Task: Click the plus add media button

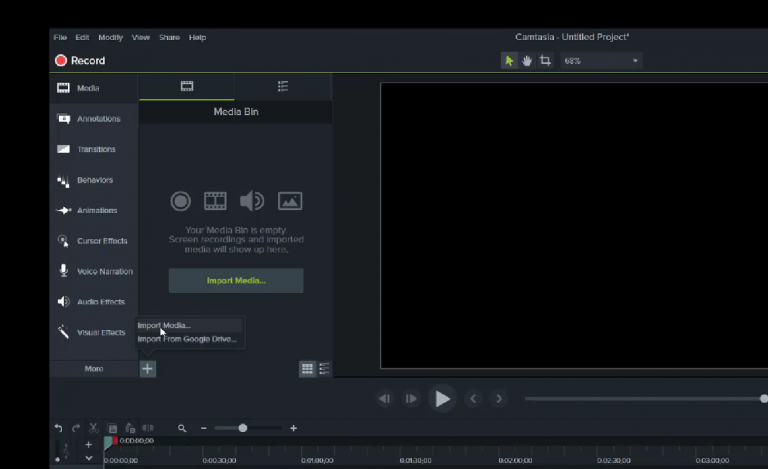Action: [x=147, y=369]
